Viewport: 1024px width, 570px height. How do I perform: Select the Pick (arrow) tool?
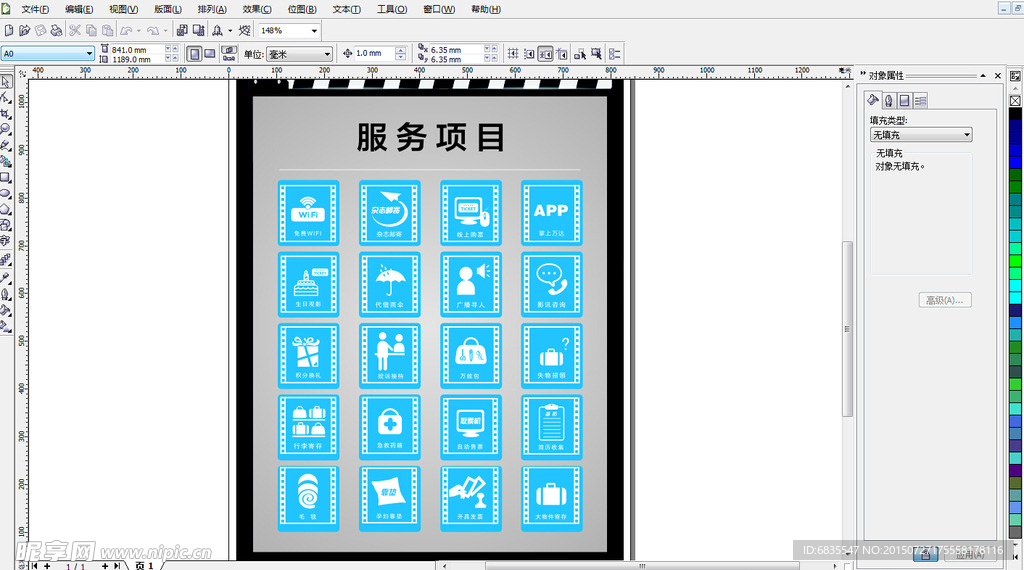click(6, 82)
